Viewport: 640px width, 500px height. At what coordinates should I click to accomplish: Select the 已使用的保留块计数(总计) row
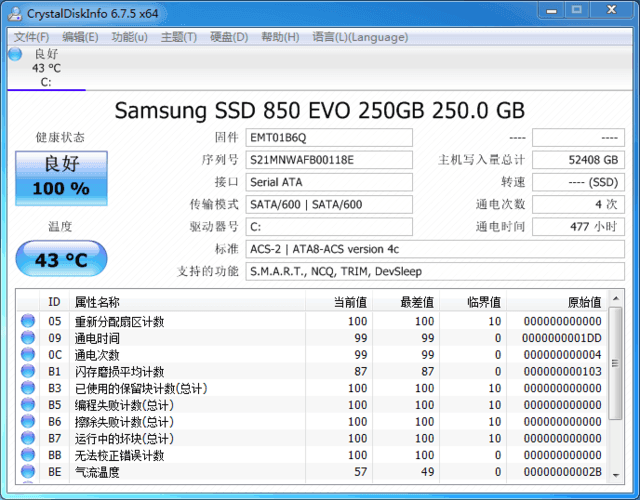(312, 388)
